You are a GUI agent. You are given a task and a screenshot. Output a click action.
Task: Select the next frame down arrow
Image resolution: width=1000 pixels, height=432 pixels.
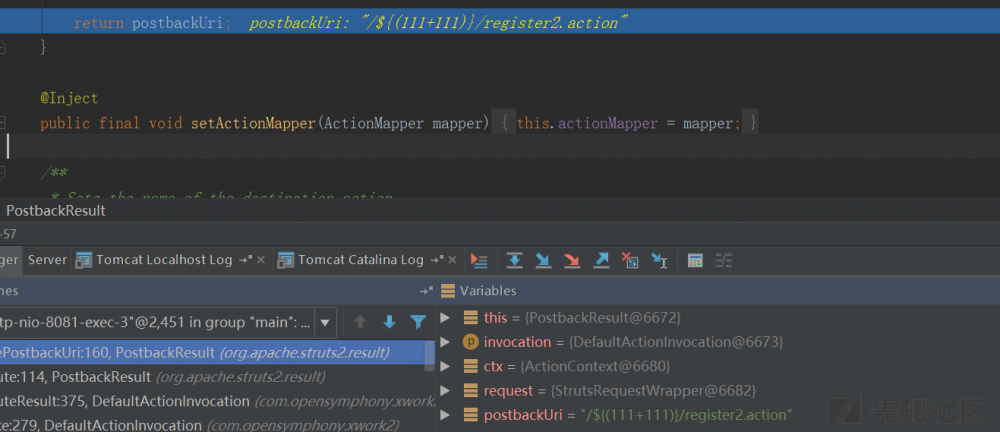click(x=390, y=322)
